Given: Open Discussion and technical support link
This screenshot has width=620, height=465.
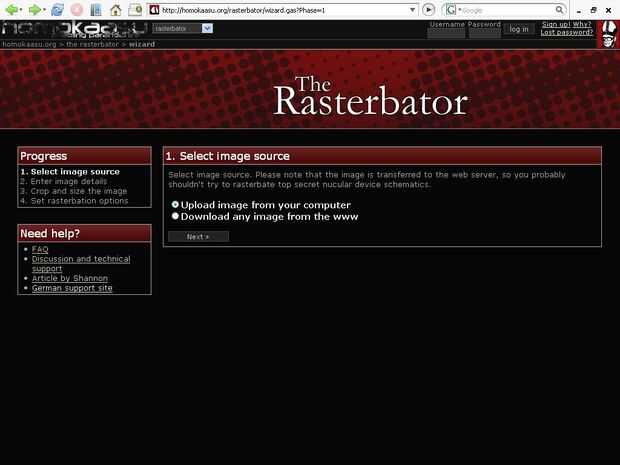Looking at the screenshot, I should [81, 264].
